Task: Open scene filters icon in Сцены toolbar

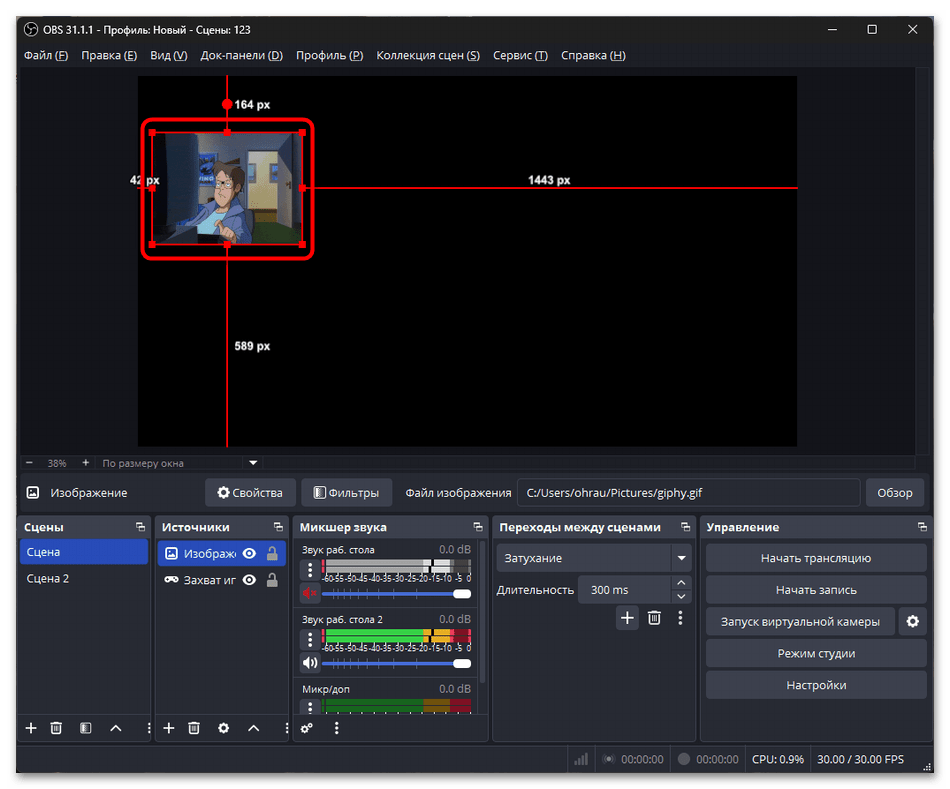Action: pos(85,728)
